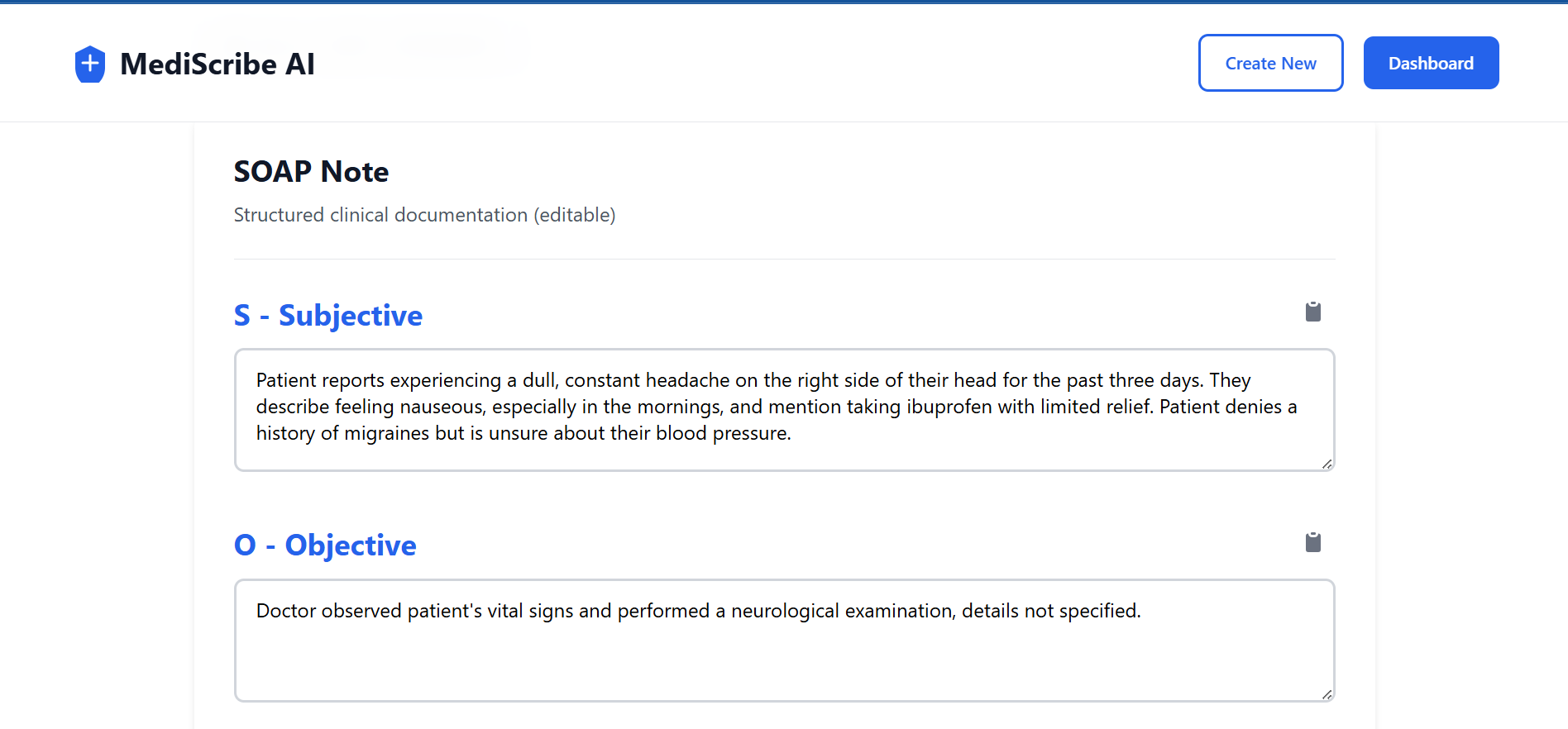The image size is (1568, 729).
Task: Grab the Subjective textarea resize handle
Action: point(1327,464)
